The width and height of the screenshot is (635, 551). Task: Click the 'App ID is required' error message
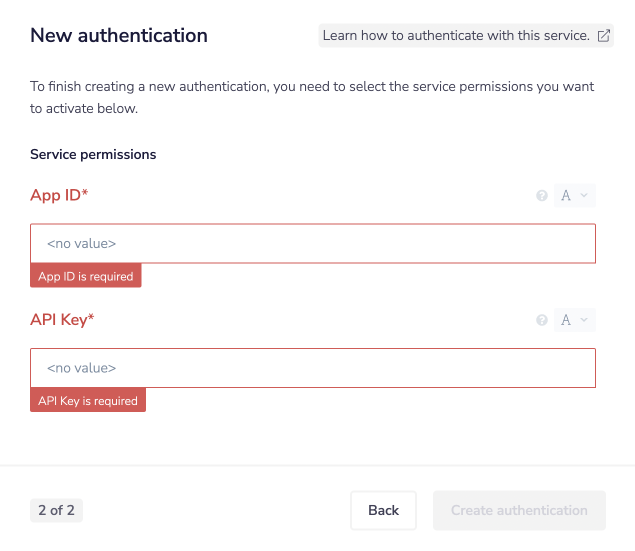pos(86,276)
